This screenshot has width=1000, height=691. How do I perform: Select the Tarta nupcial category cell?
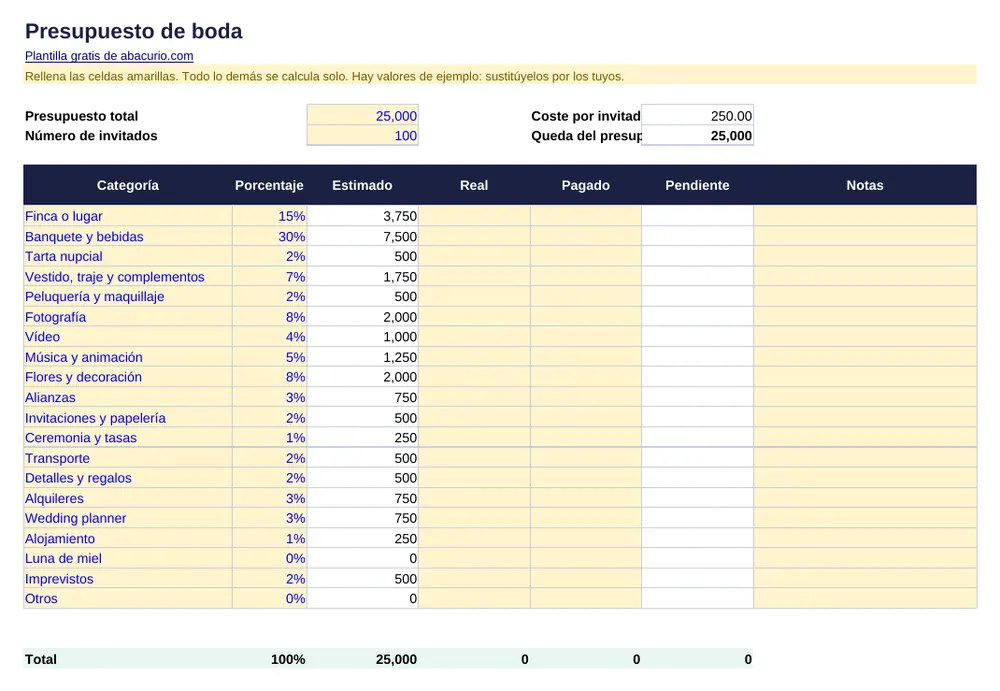click(x=128, y=256)
